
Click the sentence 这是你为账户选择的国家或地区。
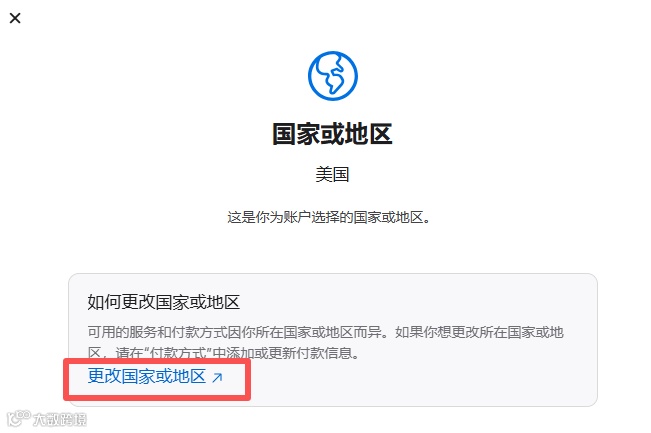pos(328,217)
